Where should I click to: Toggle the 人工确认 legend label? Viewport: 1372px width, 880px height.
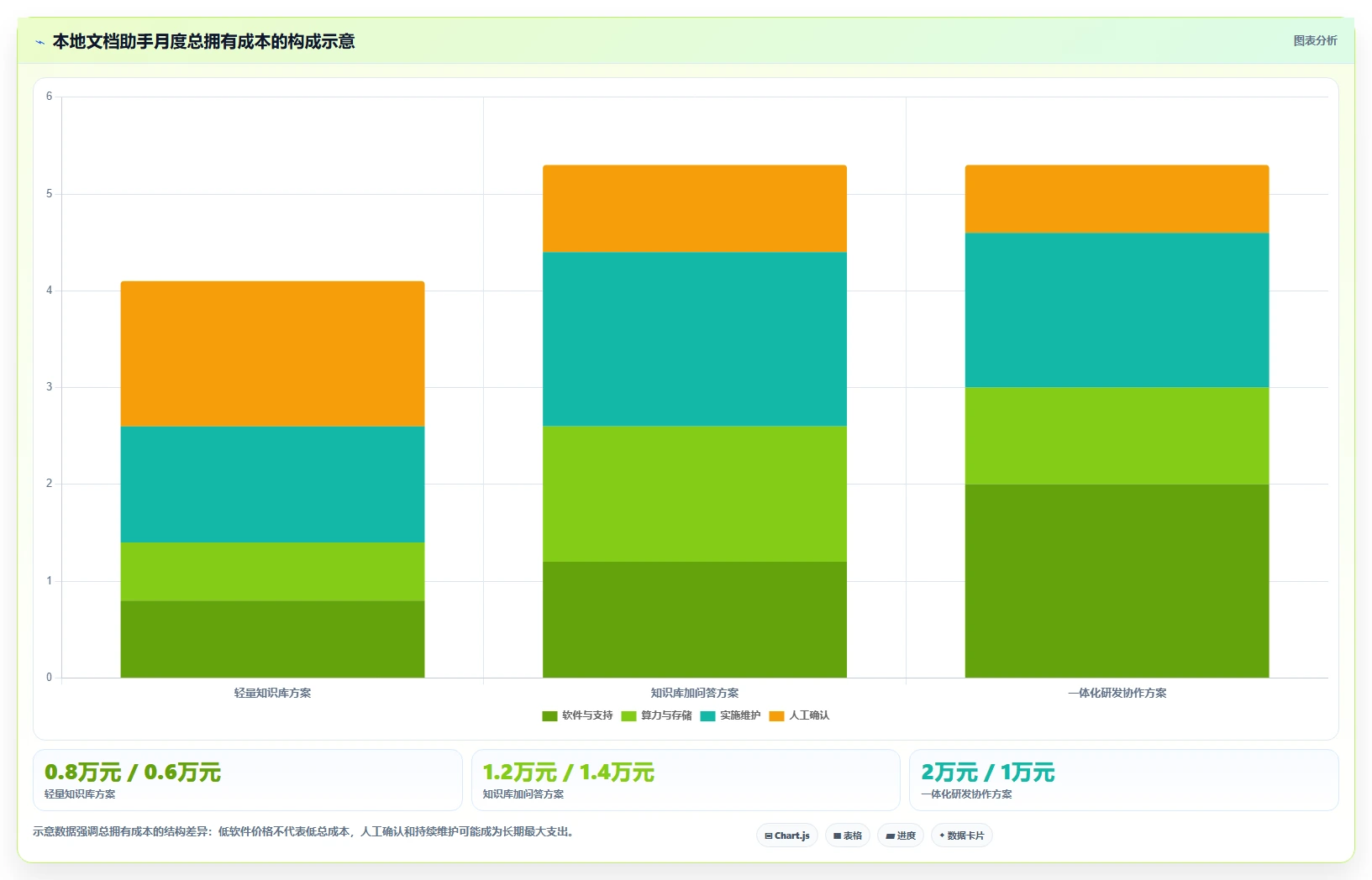click(x=809, y=715)
